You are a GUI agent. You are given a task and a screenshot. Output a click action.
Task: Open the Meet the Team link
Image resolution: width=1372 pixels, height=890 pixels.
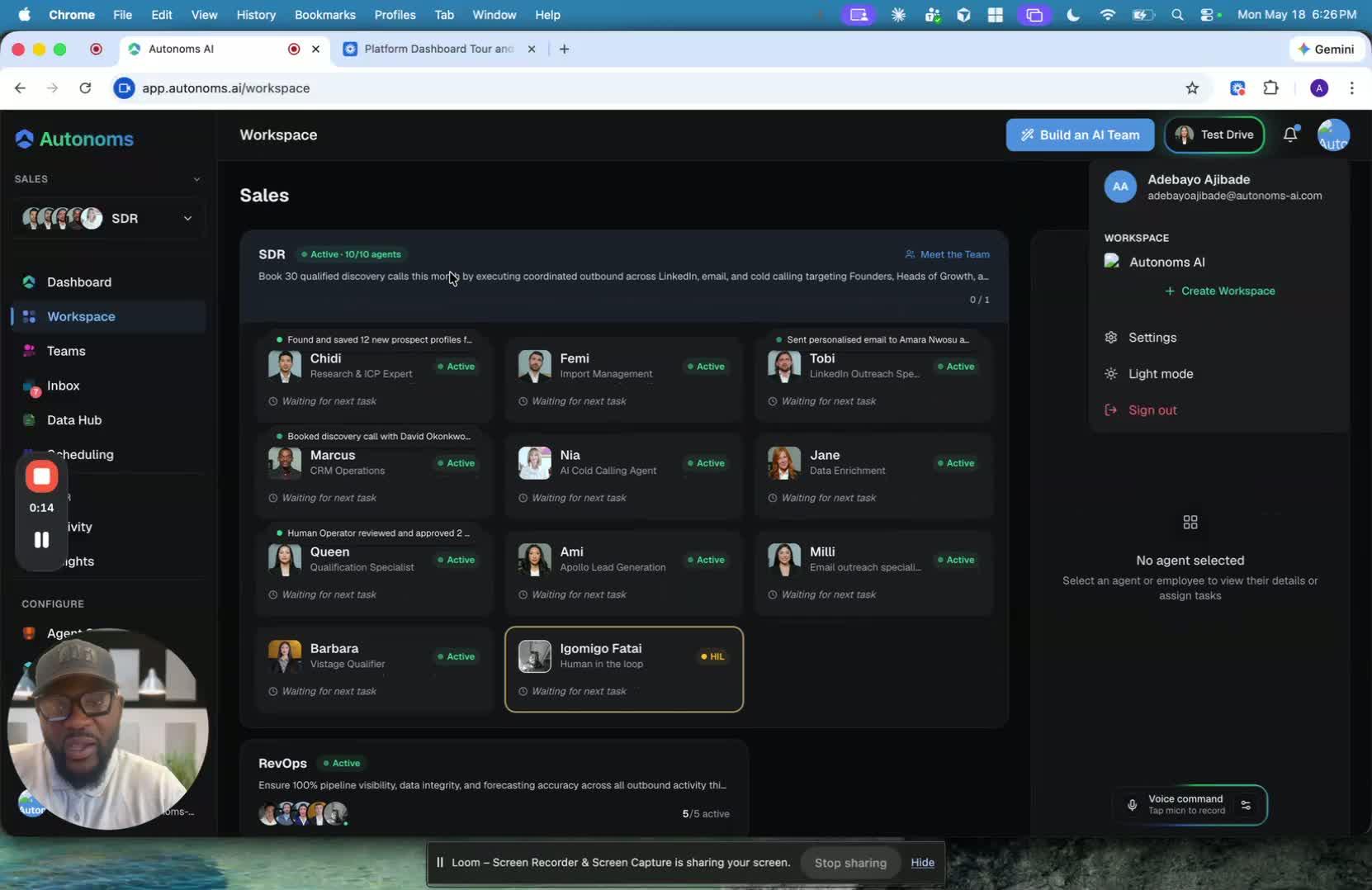(x=947, y=254)
